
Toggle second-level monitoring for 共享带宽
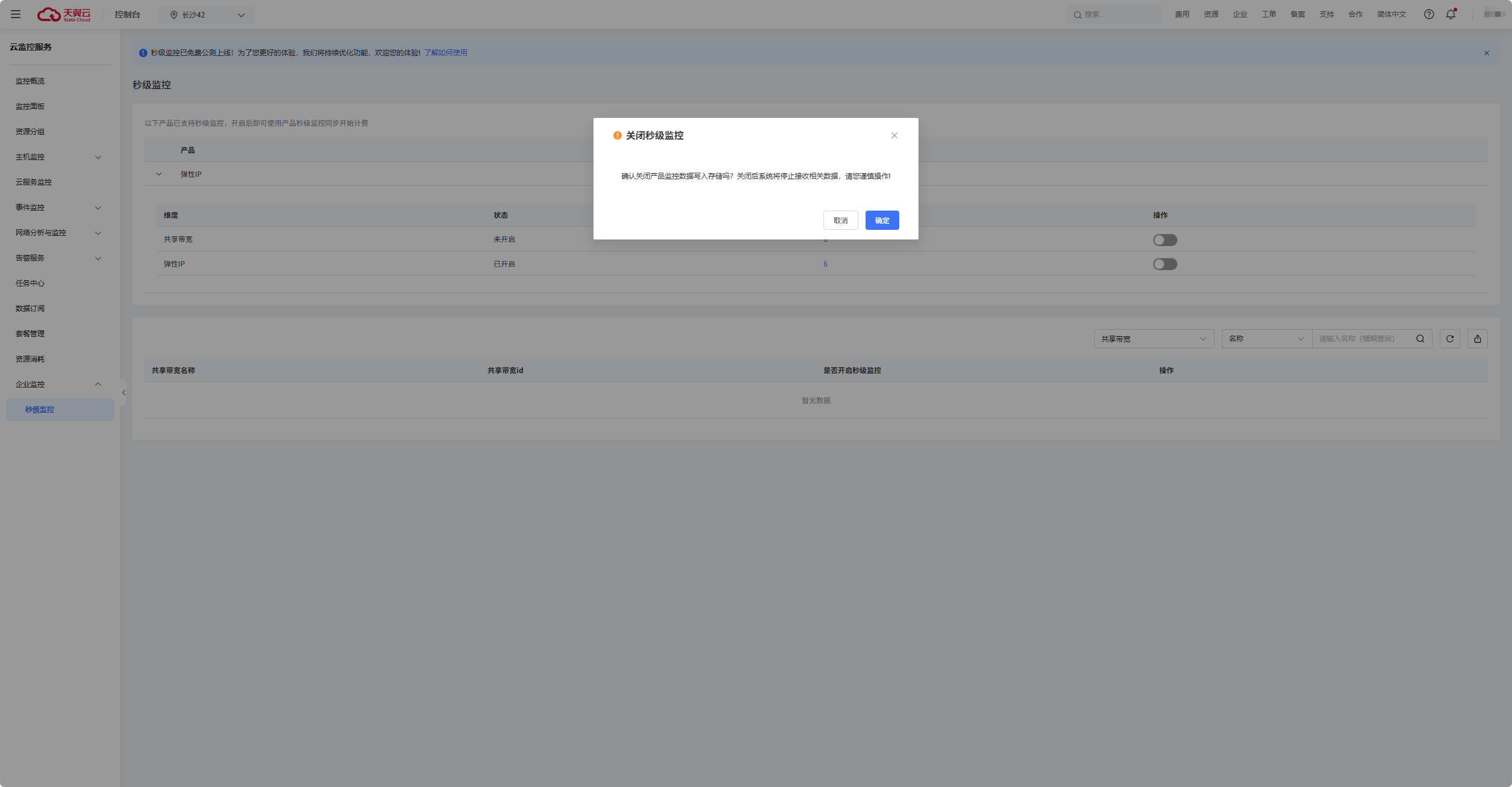pos(1164,240)
